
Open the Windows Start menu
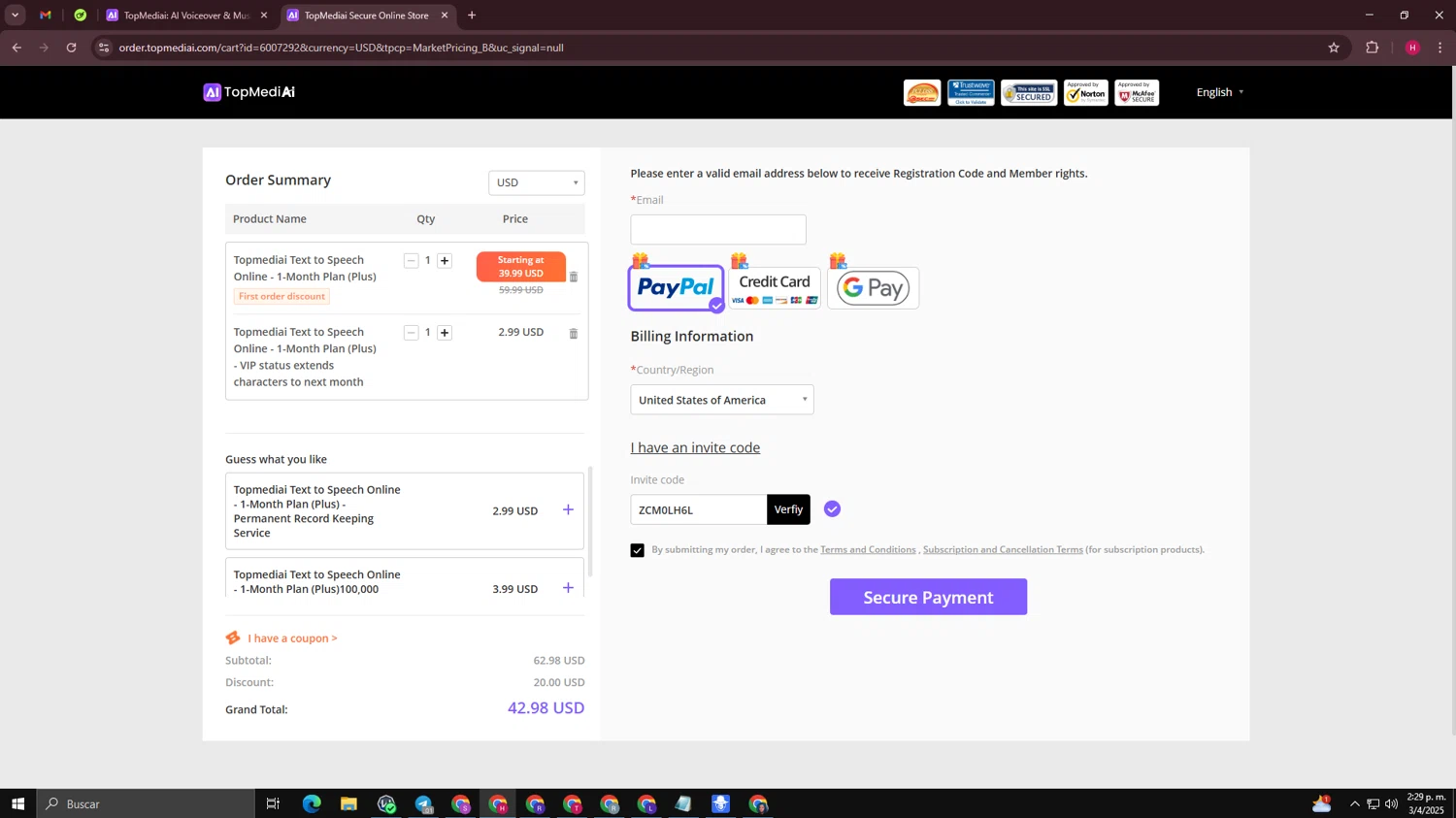[17, 803]
